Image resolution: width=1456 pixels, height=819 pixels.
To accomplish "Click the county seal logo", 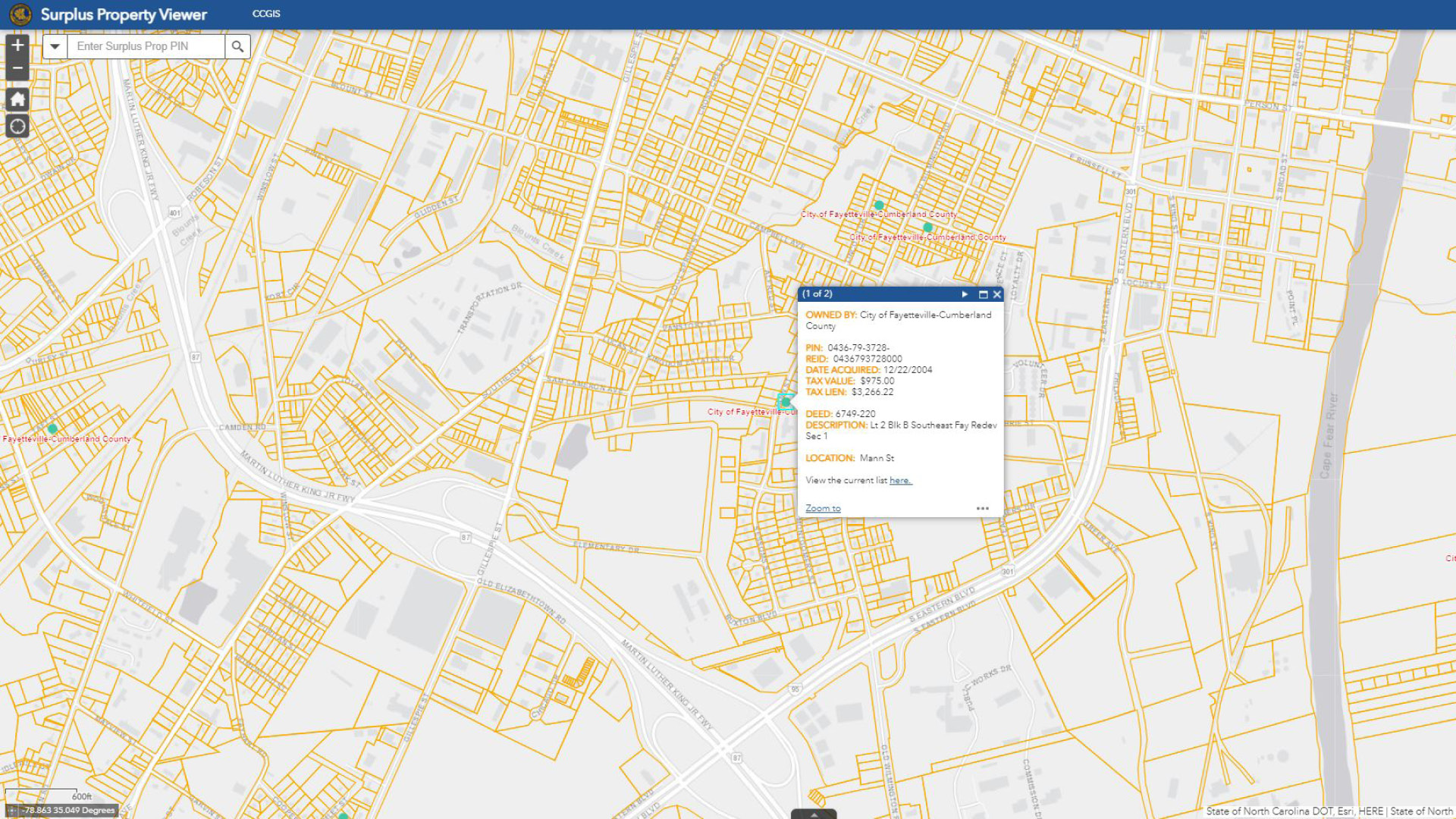I will click(20, 14).
